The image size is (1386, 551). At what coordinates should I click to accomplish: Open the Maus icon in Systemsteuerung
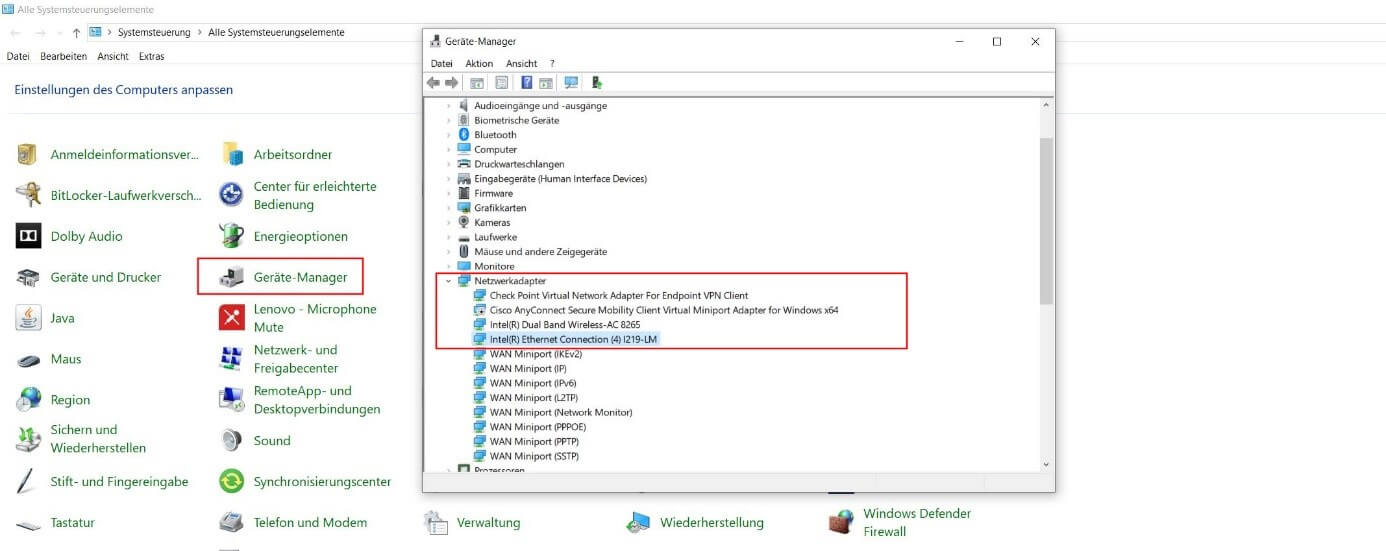point(28,359)
